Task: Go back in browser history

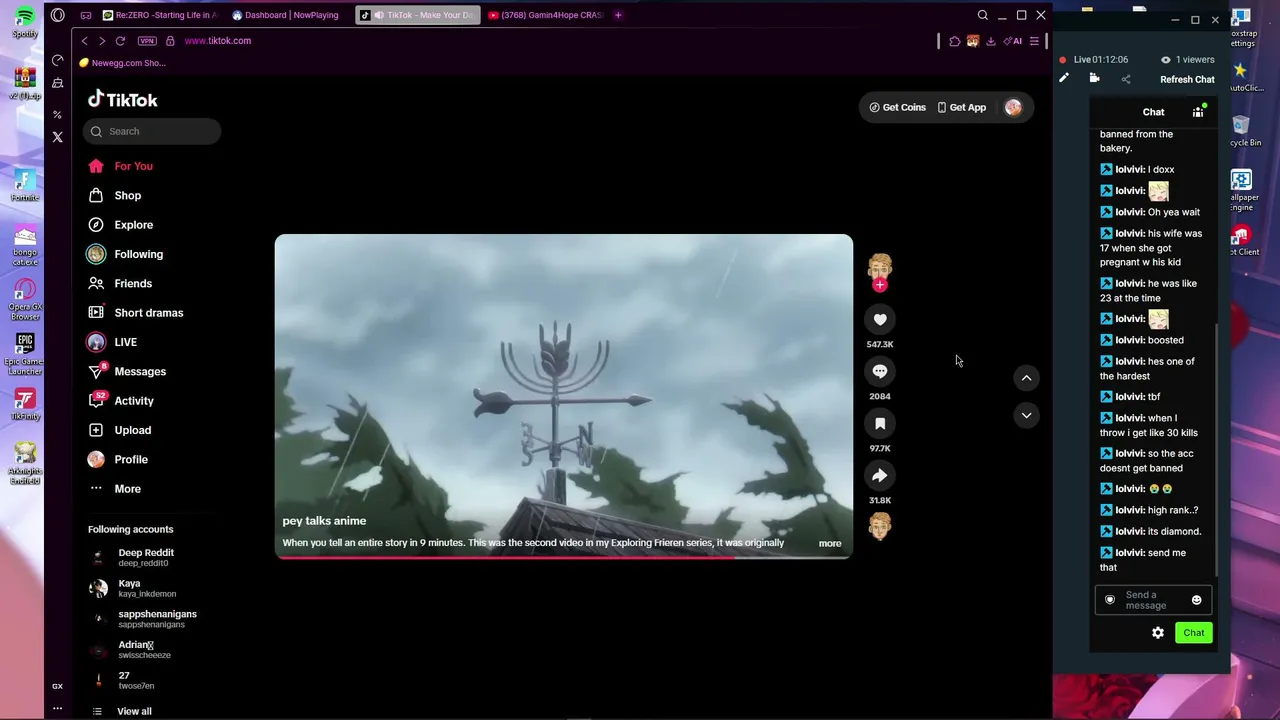Action: pyautogui.click(x=85, y=41)
